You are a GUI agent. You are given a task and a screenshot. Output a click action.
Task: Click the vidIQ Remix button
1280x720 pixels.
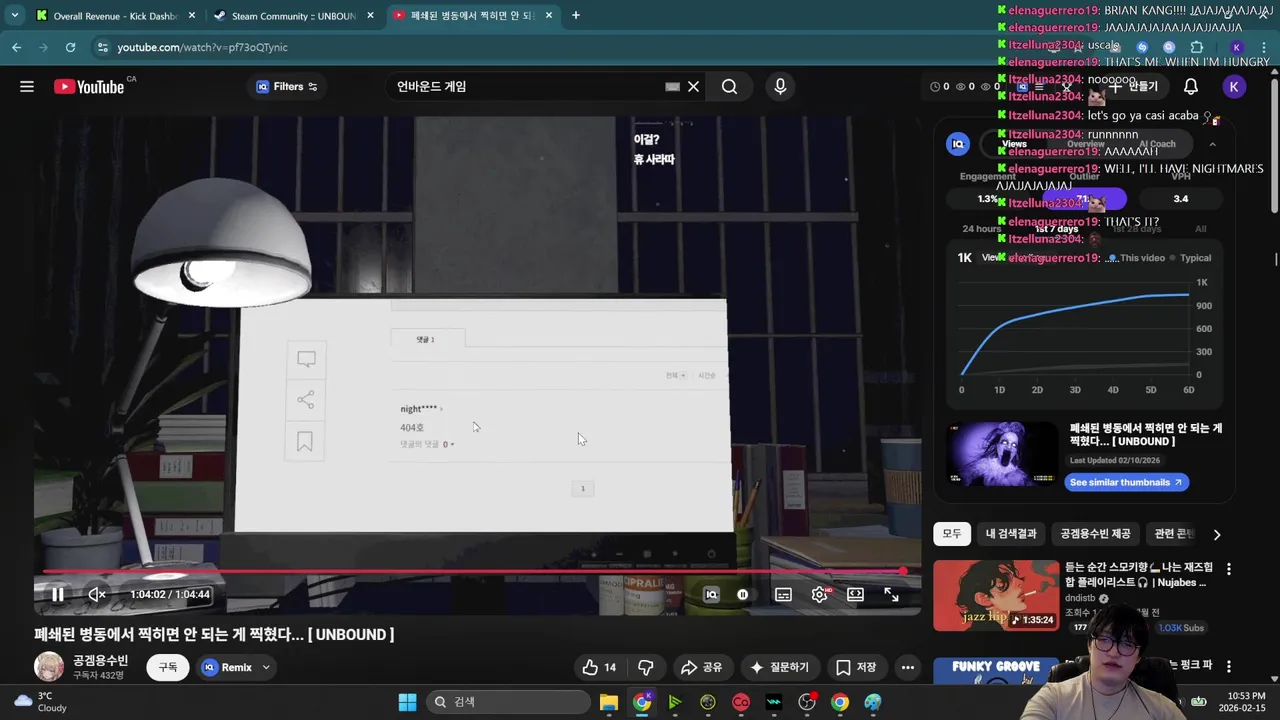point(228,667)
